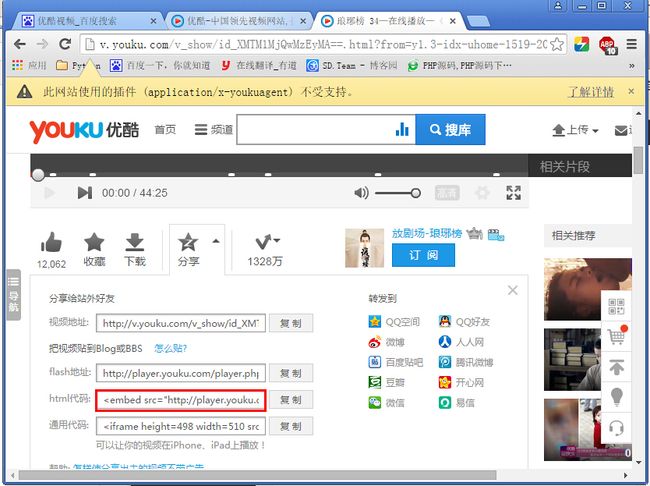Subscribe with the 订阅 button
Image resolution: width=650 pixels, height=486 pixels.
coord(423,255)
